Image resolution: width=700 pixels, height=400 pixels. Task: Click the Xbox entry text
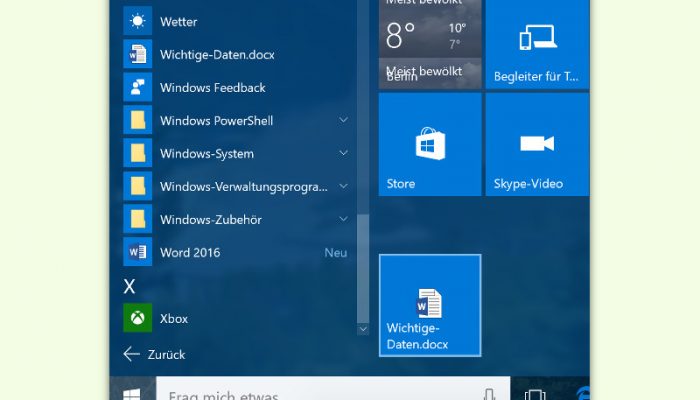click(174, 319)
